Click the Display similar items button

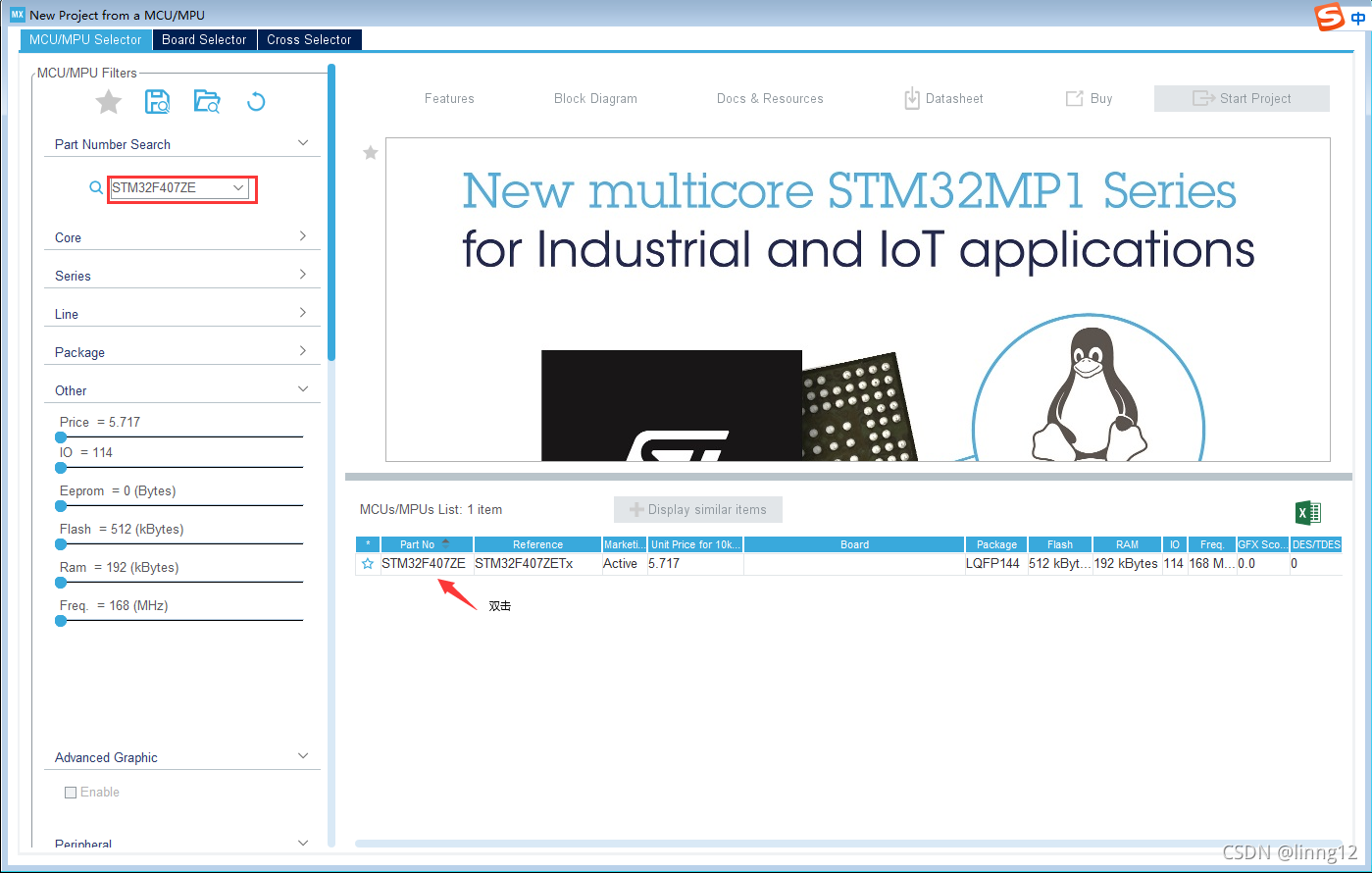697,509
